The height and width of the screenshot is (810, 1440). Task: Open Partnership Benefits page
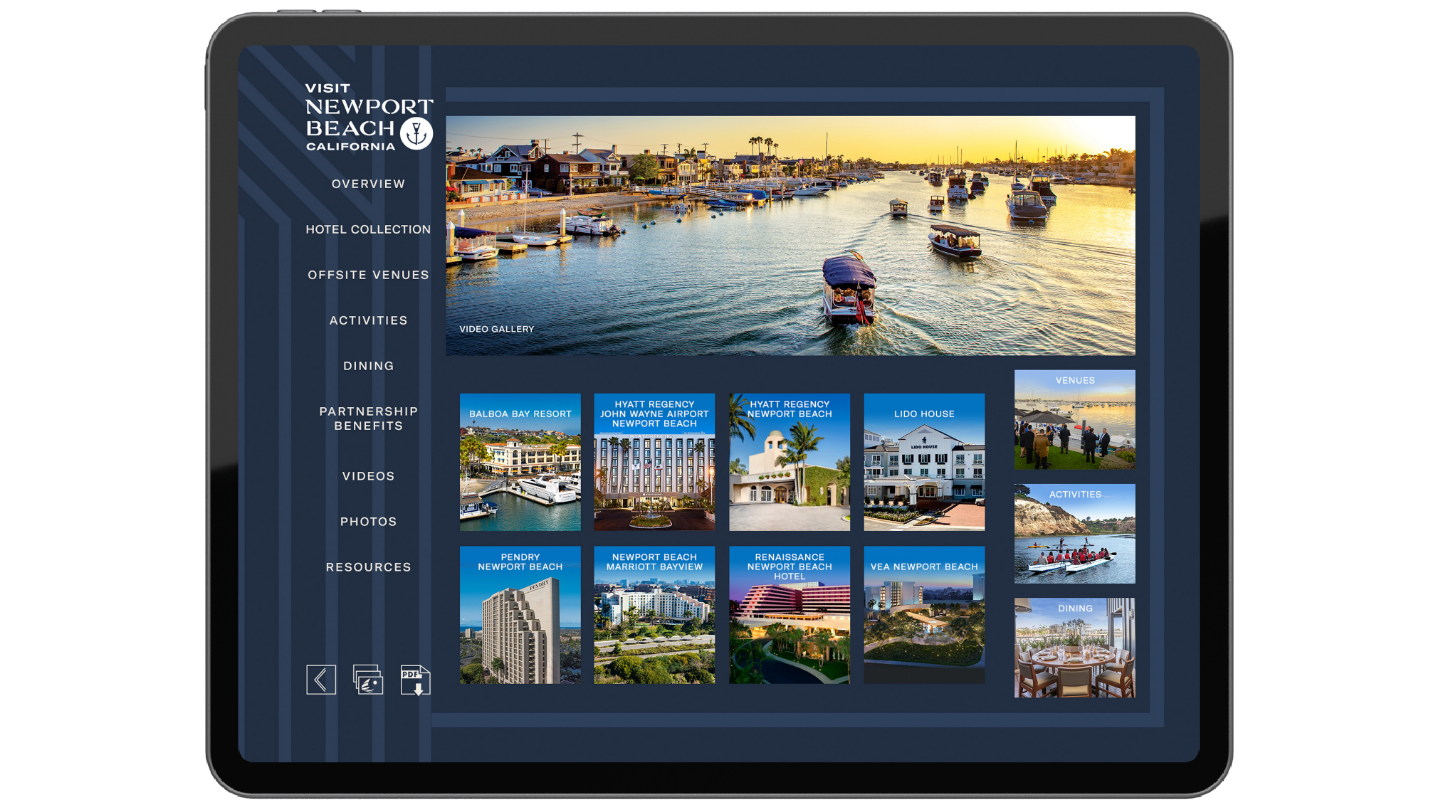coord(369,418)
